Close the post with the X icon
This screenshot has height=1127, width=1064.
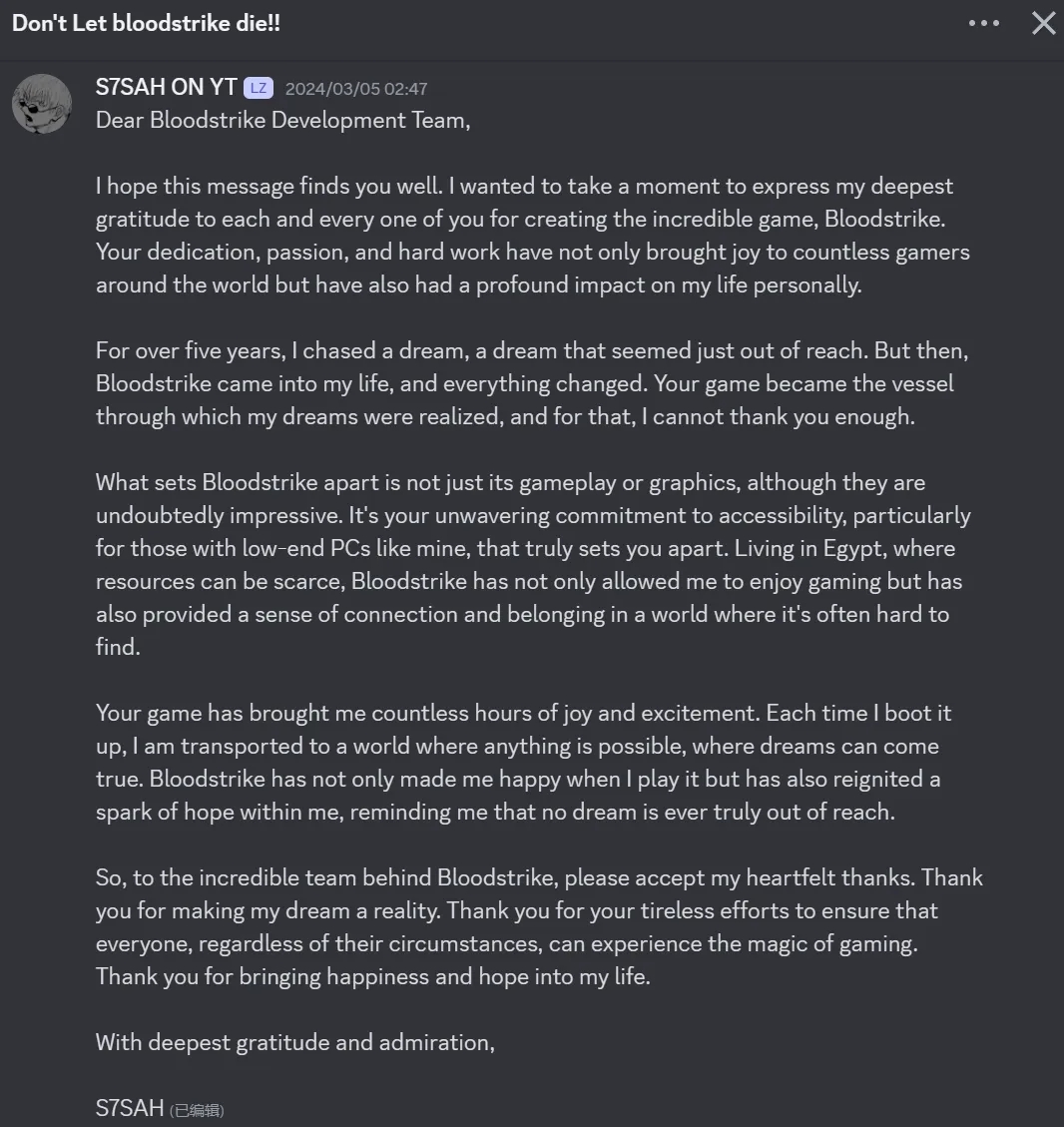(x=1043, y=24)
